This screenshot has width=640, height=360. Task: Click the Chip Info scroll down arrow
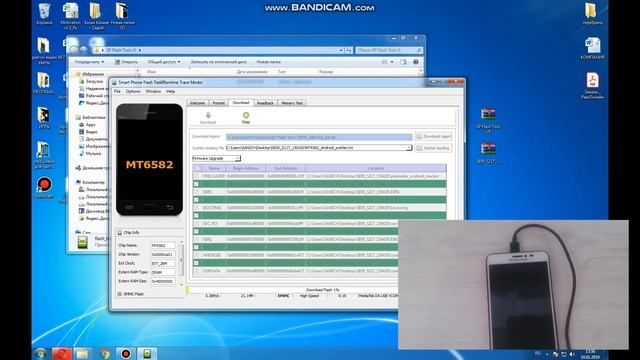point(182,284)
